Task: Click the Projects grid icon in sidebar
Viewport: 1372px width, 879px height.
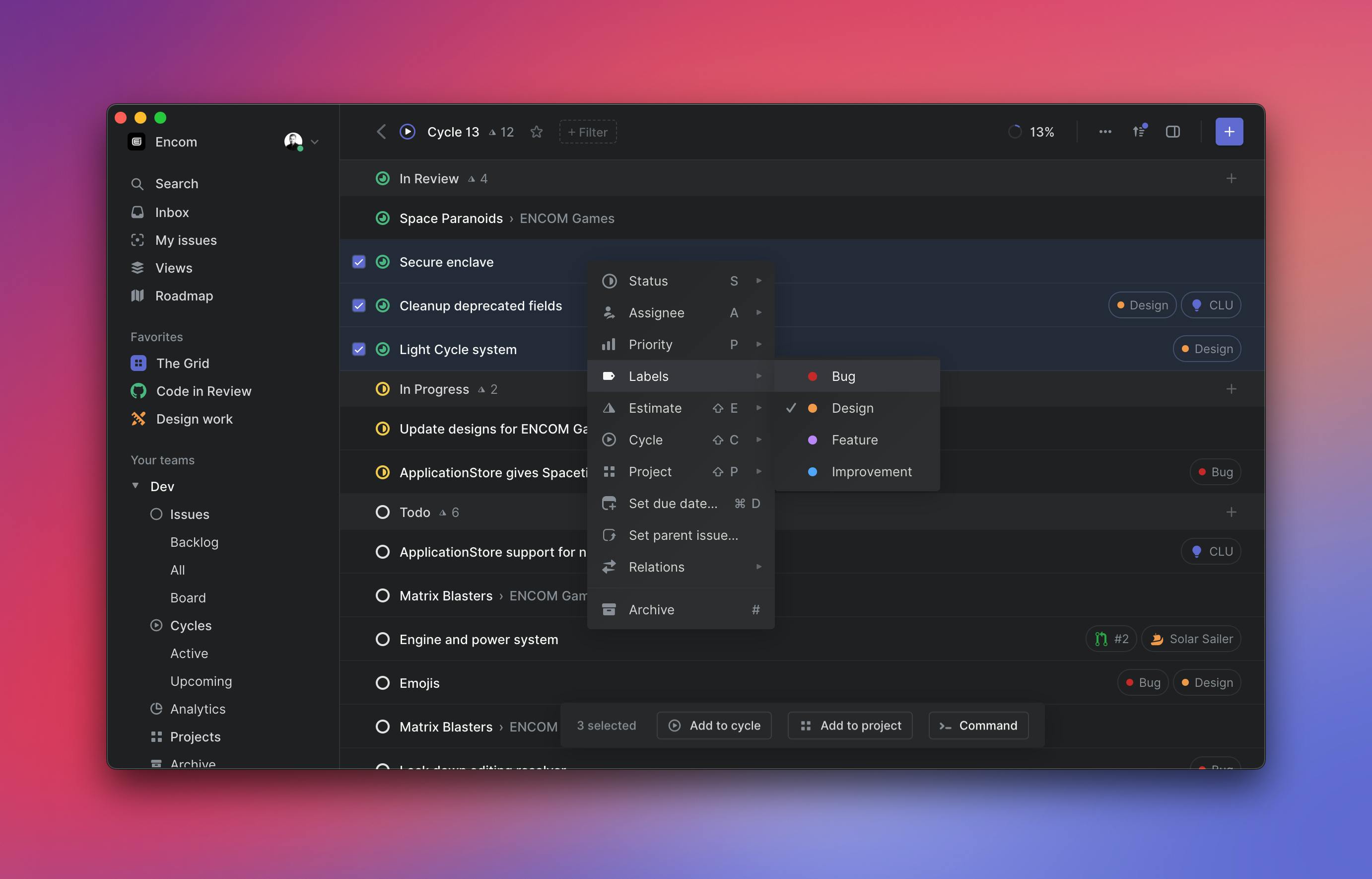Action: tap(156, 737)
